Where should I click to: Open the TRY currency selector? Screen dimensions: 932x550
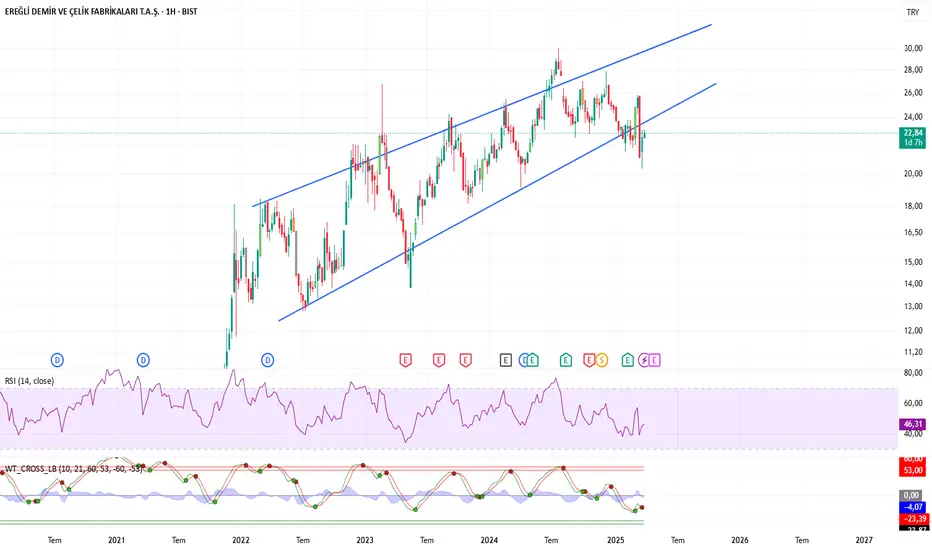coord(912,12)
